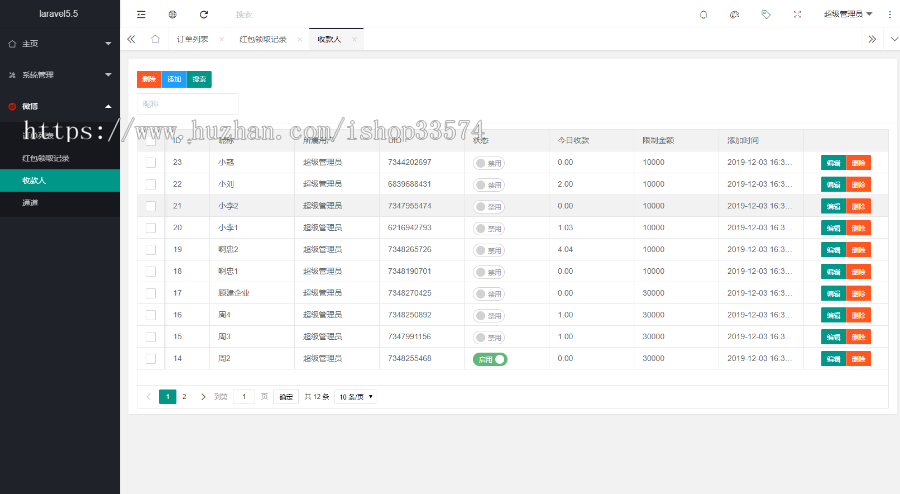
Task: Click the refresh icon in the header
Action: (204, 14)
